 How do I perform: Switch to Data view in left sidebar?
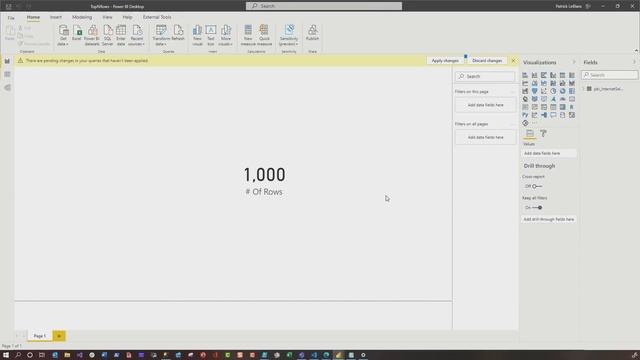click(x=7, y=74)
